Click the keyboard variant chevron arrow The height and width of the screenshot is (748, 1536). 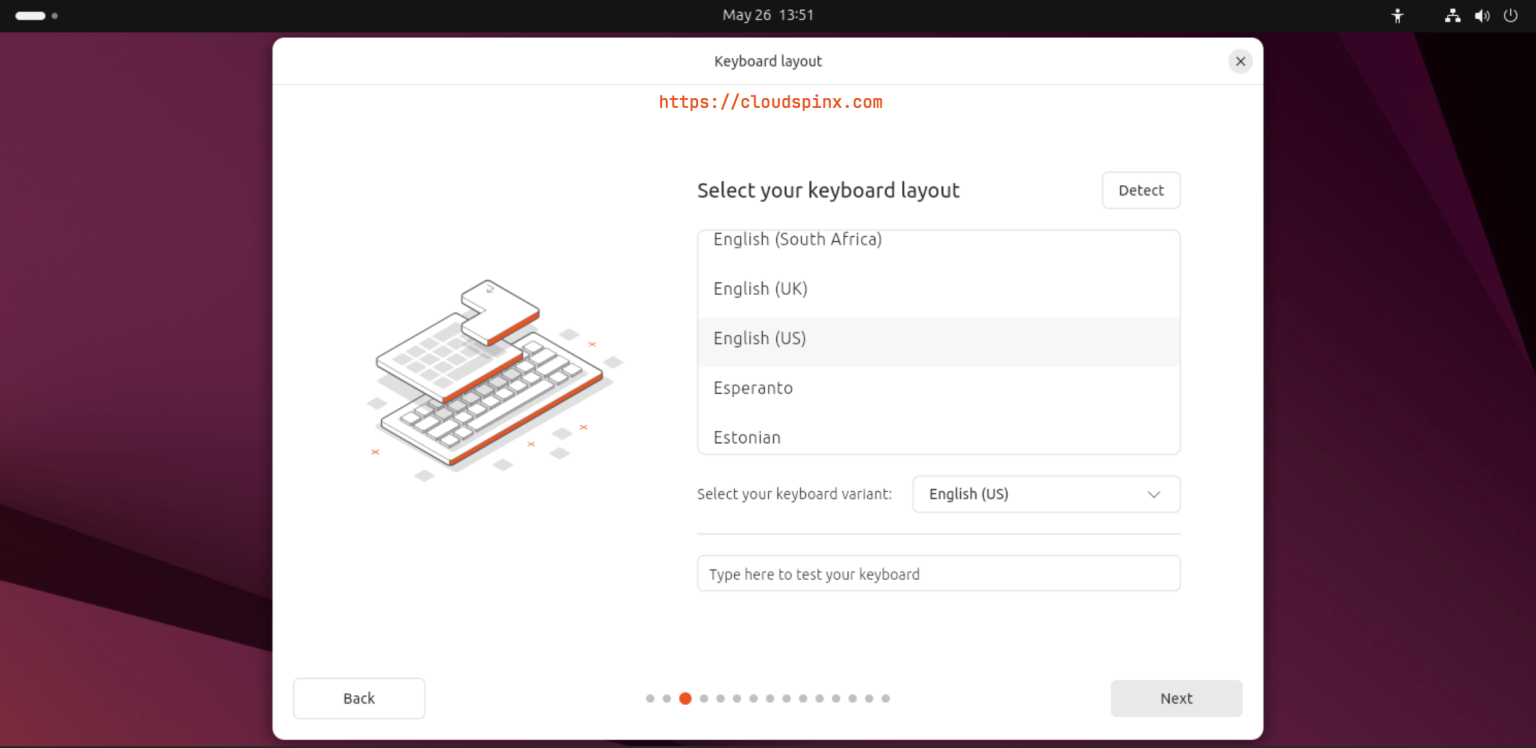1154,494
